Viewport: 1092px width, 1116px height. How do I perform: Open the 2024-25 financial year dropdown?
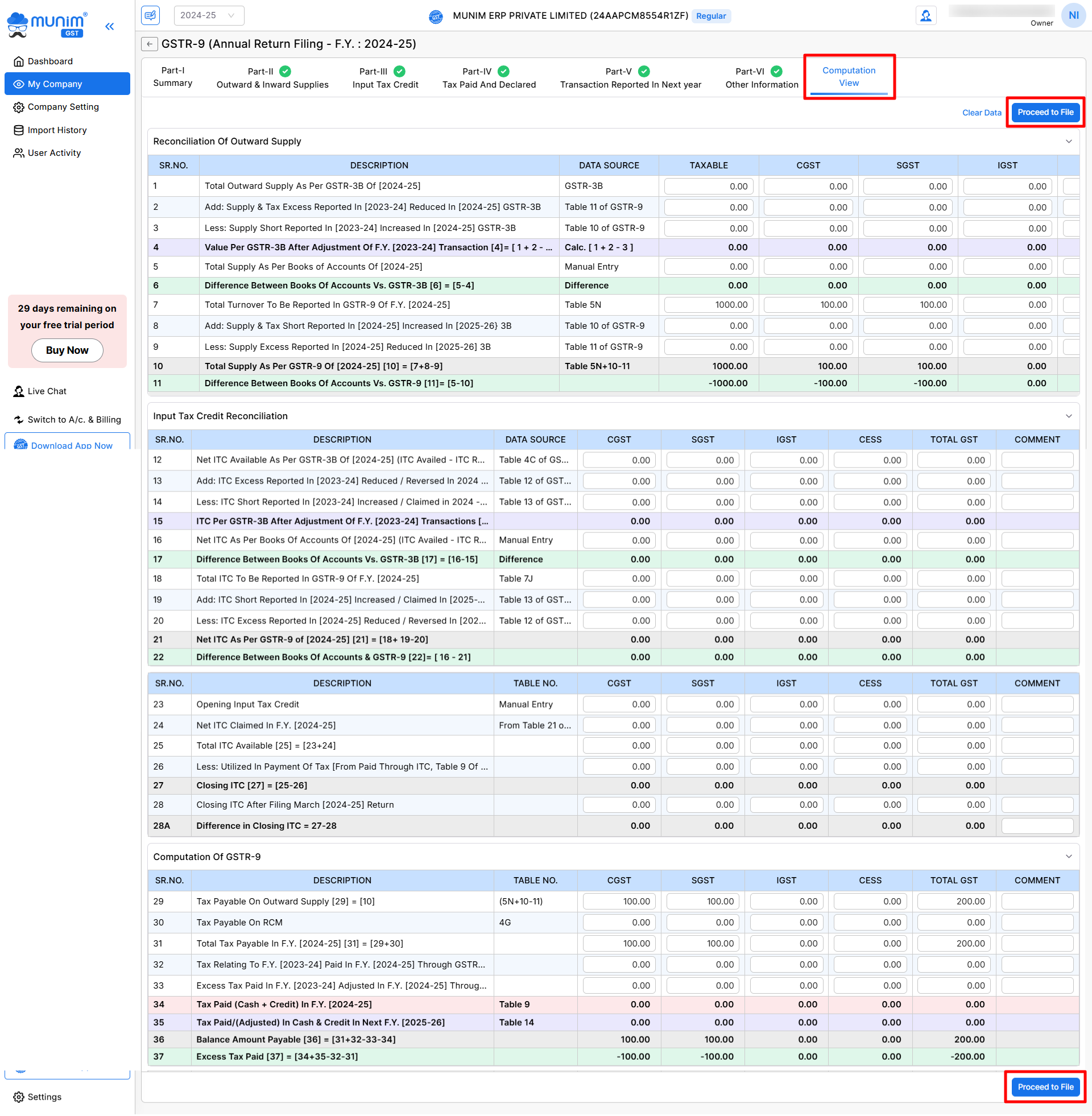[209, 15]
